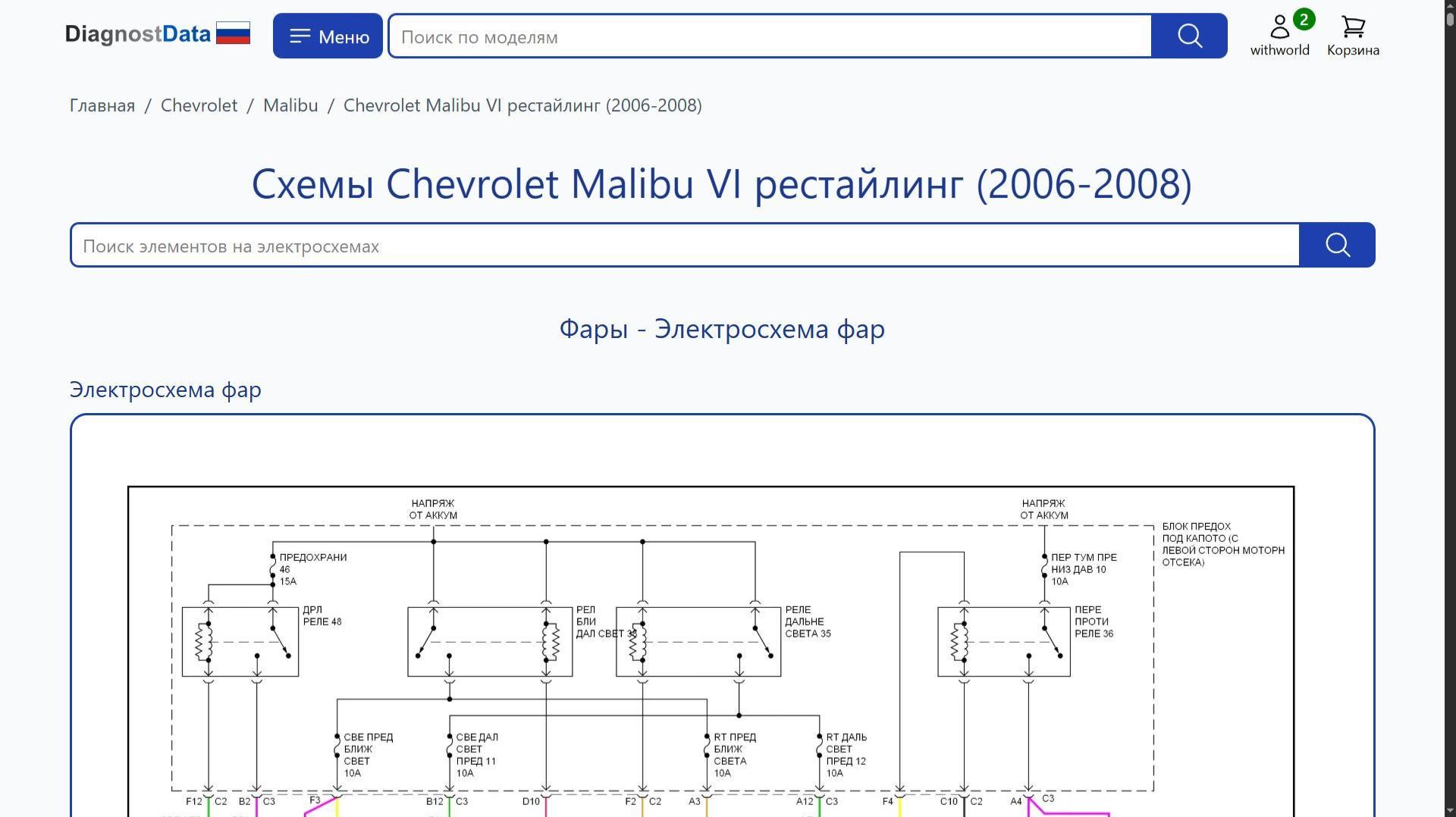Click the СВЕ ДАЛ СВЕТ ПРЕД 11 label

tap(477, 755)
